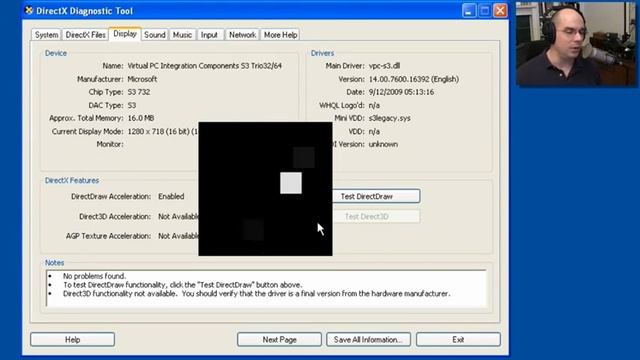The height and width of the screenshot is (360, 640).
Task: Exit the DirectX Diagnostic Tool
Action: pos(458,340)
